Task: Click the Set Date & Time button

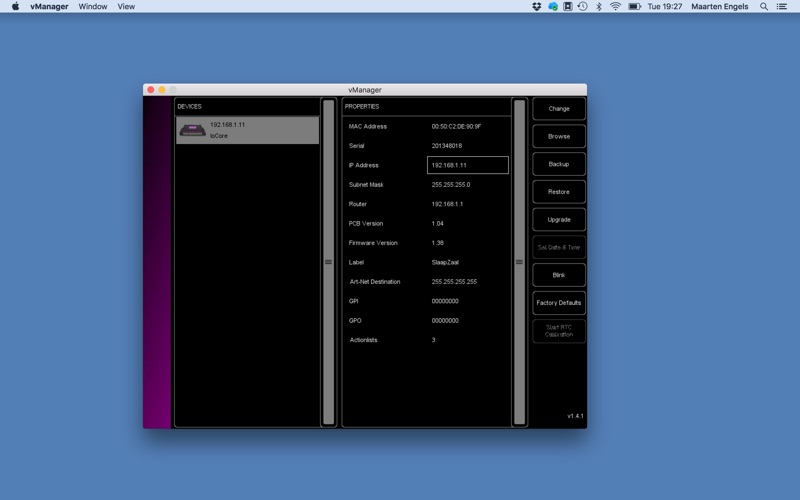Action: 559,247
